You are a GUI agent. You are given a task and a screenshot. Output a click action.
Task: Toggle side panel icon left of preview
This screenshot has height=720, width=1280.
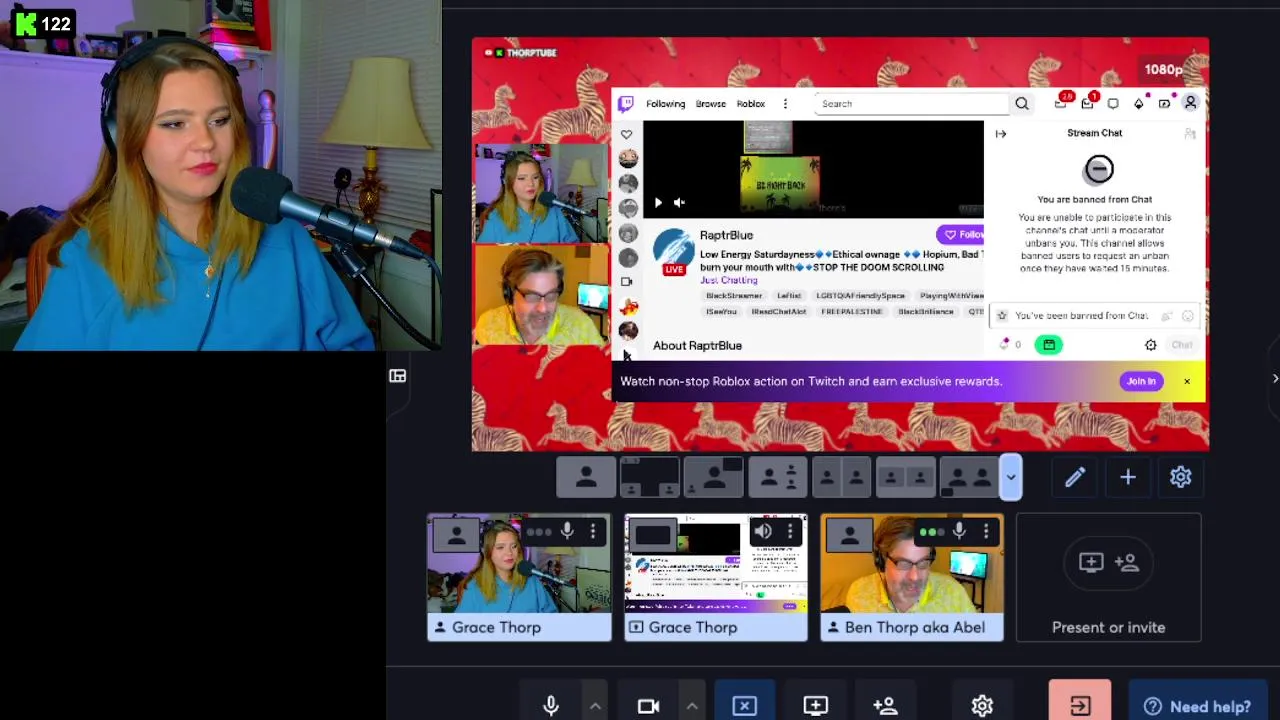[398, 376]
